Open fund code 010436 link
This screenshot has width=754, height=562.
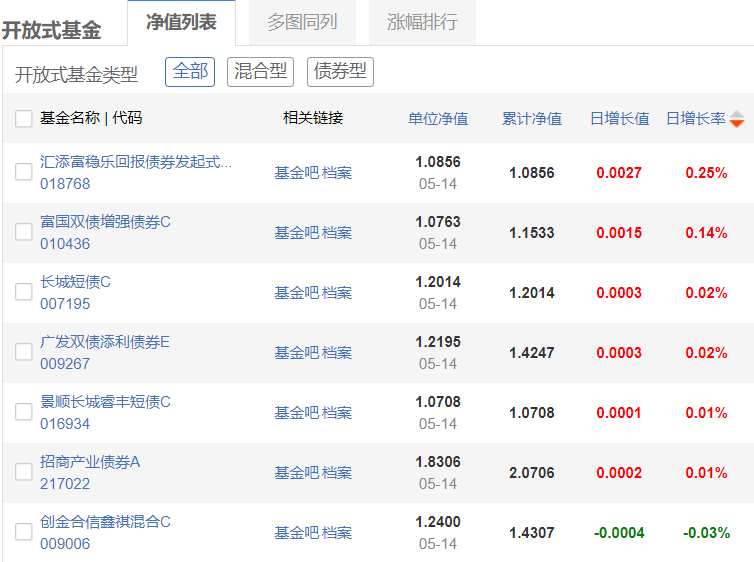point(65,244)
